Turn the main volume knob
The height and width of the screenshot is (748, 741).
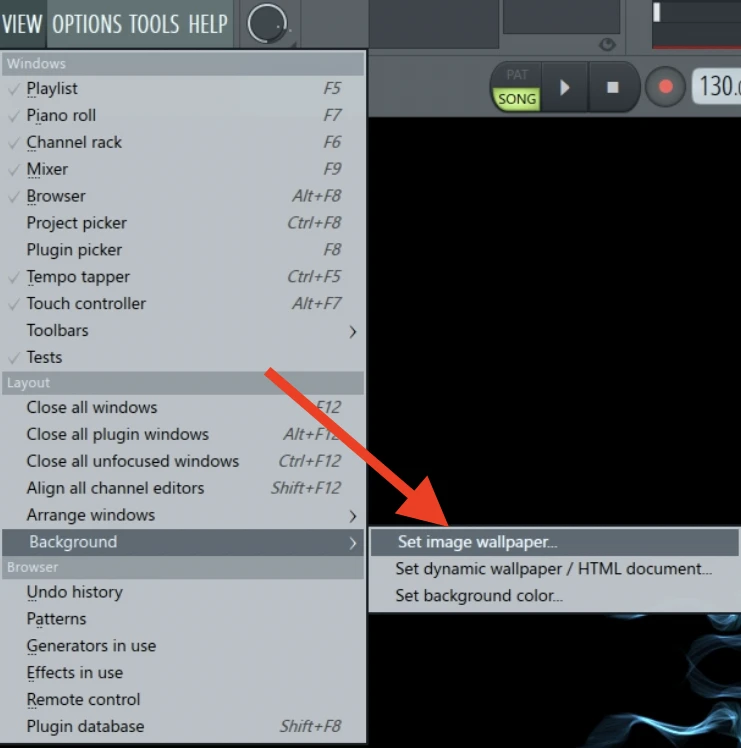(266, 24)
